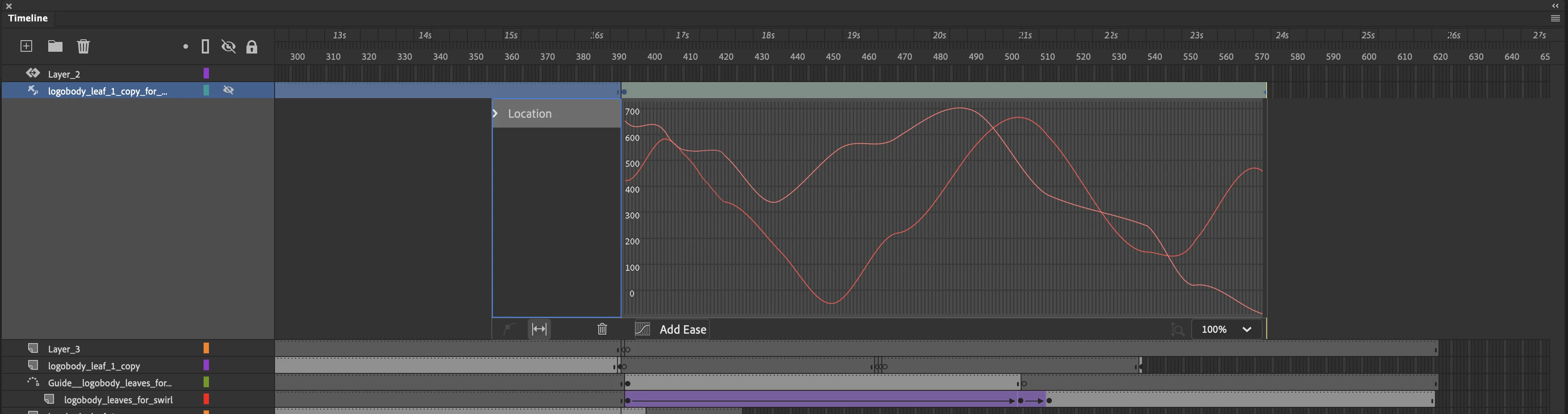The height and width of the screenshot is (414, 1568).
Task: Click last keyframe of swirl tween
Action: coord(1049,401)
